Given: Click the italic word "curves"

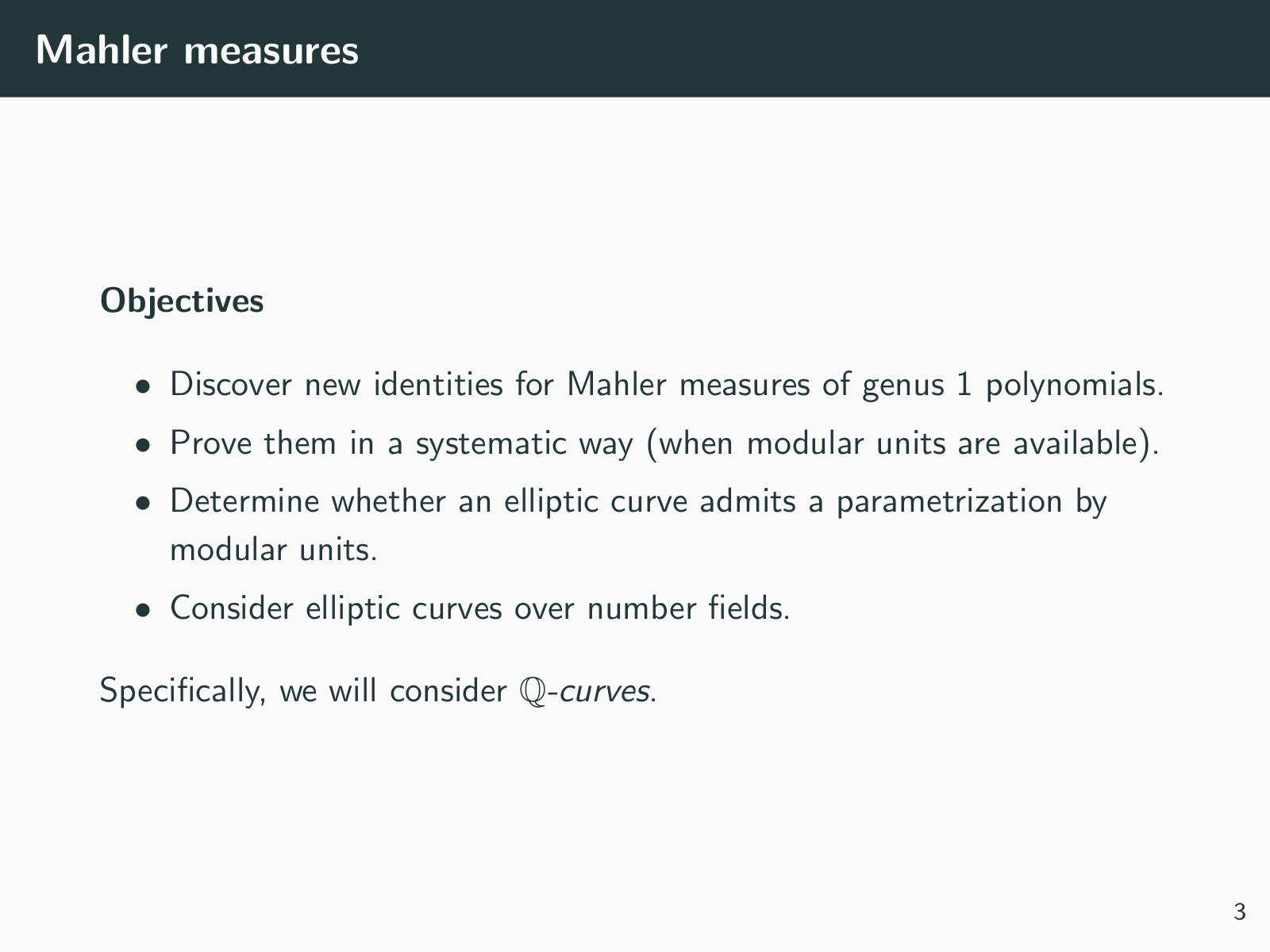Looking at the screenshot, I should pyautogui.click(x=604, y=691).
